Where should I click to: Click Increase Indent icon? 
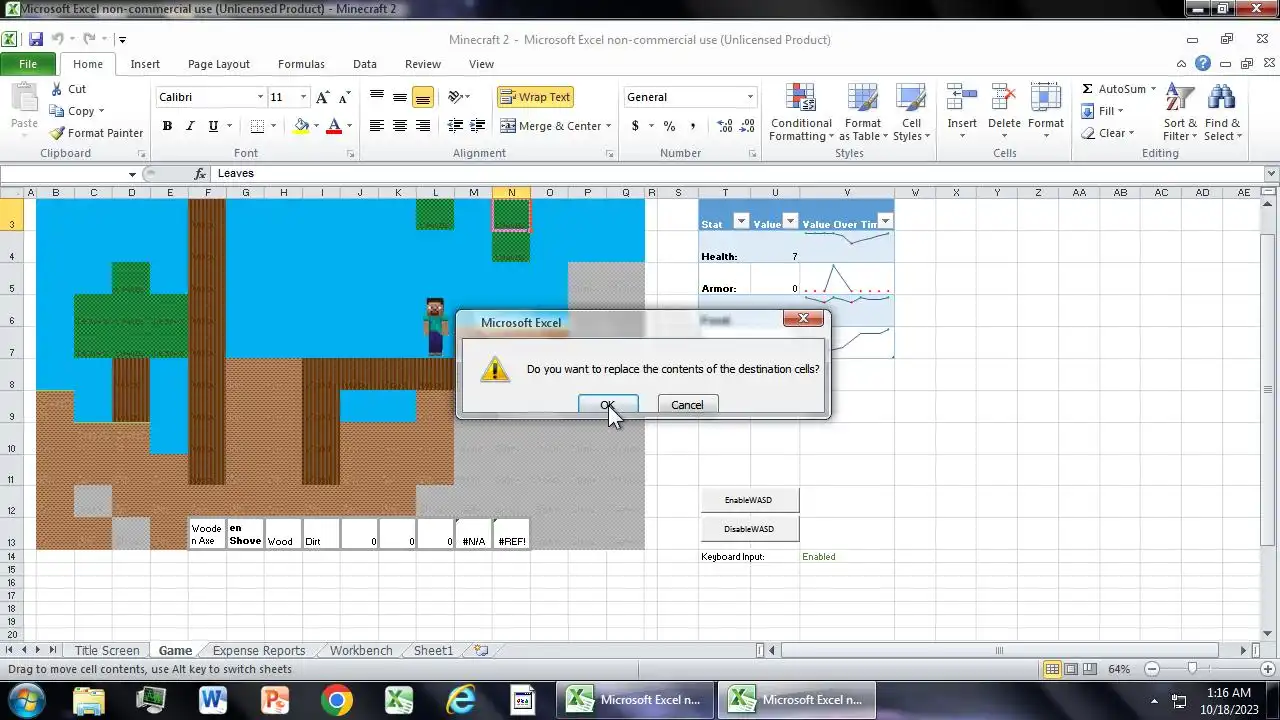[x=478, y=126]
